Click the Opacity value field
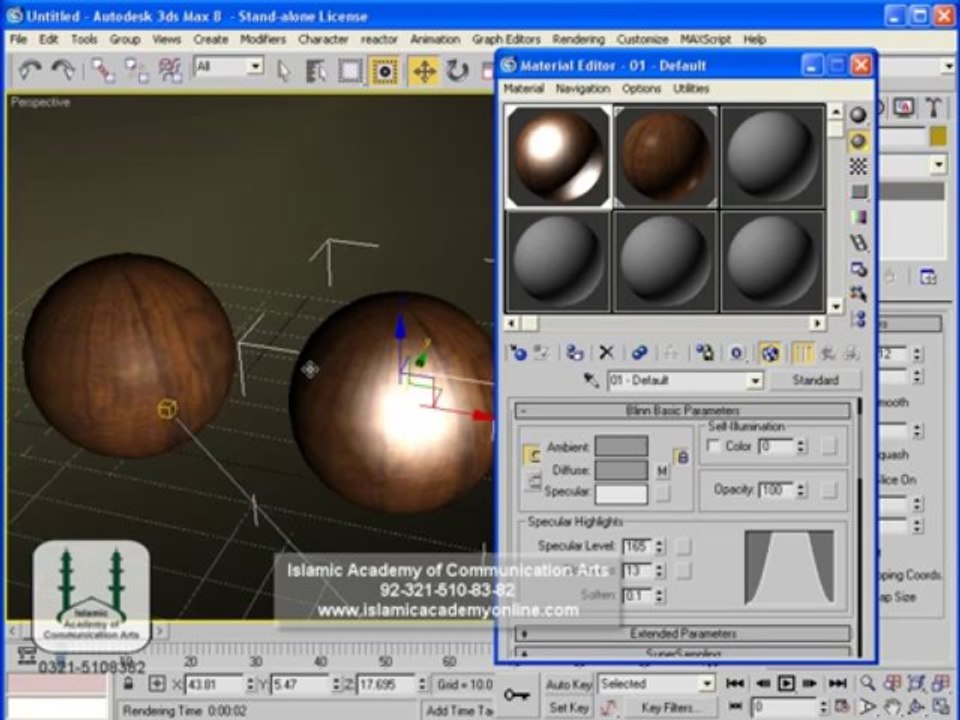This screenshot has height=720, width=960. point(776,490)
